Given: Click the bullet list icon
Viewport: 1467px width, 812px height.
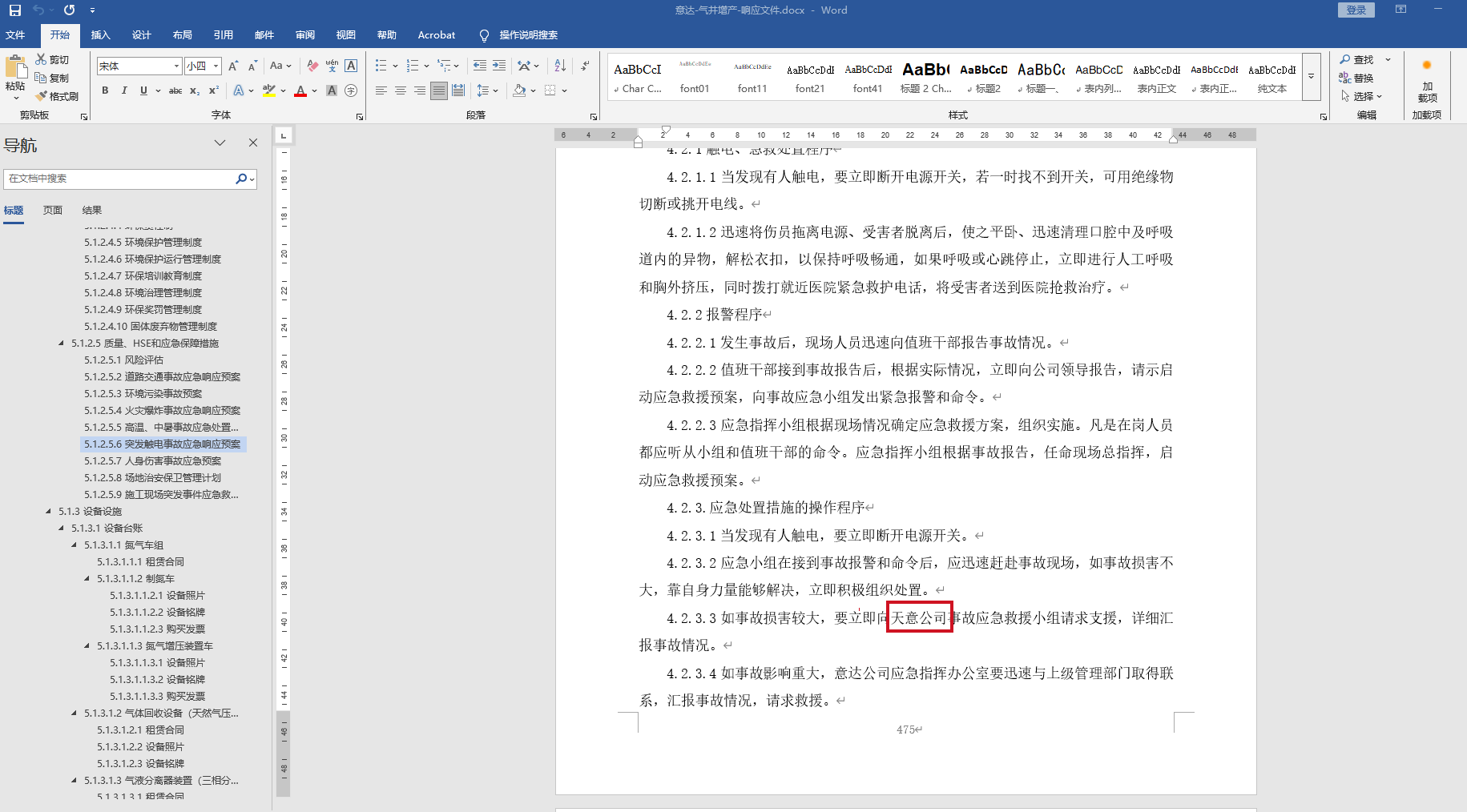Looking at the screenshot, I should click(x=381, y=66).
